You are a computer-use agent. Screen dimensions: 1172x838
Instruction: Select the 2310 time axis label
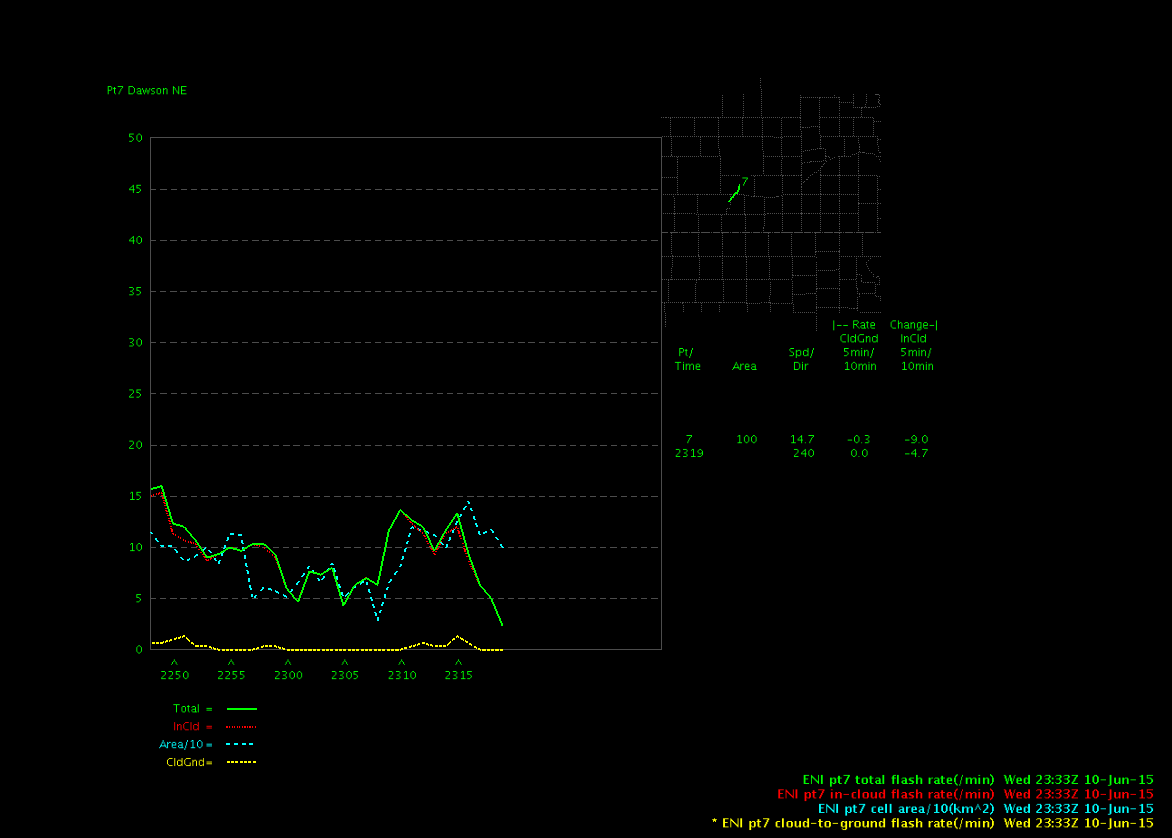pos(402,676)
